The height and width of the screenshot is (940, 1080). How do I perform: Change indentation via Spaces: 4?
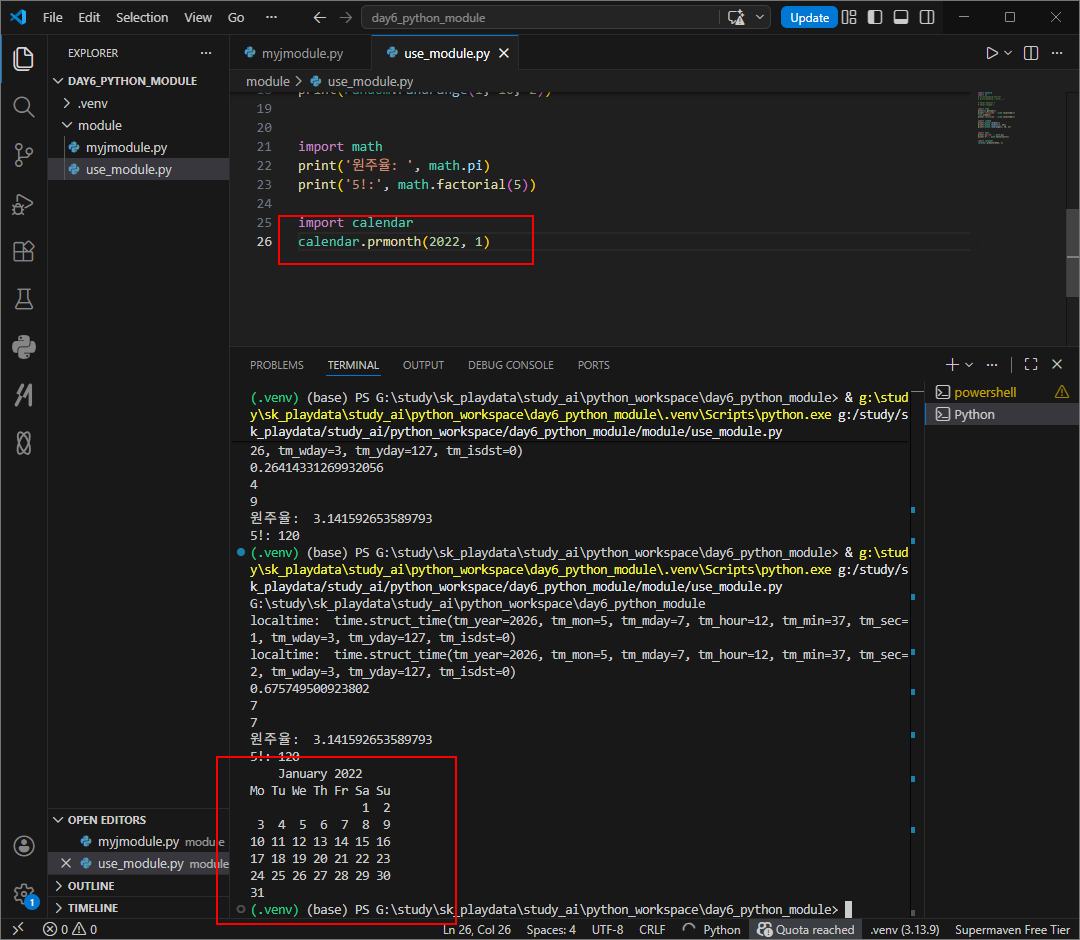coord(551,930)
